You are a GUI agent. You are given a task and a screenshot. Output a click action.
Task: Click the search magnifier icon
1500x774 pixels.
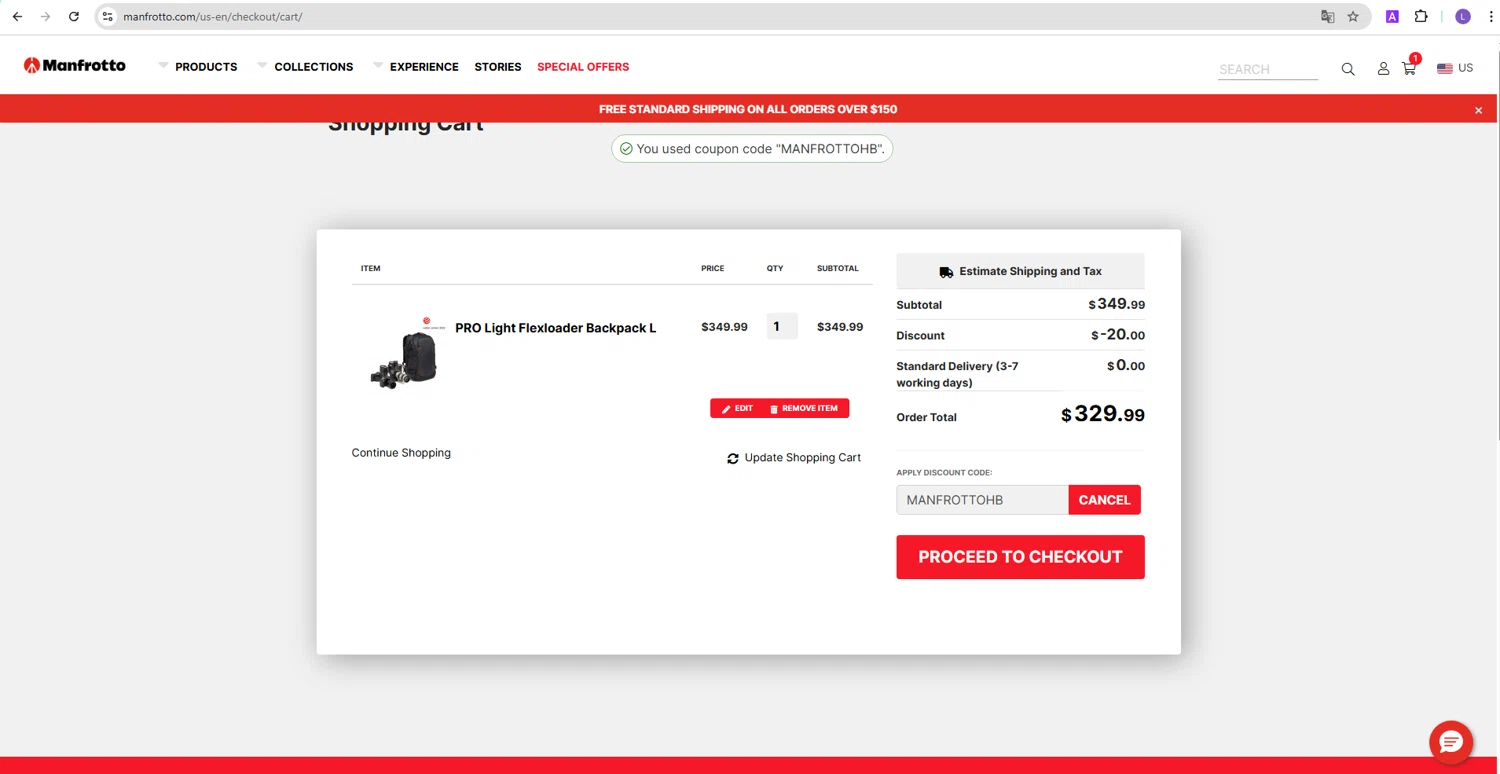1348,69
